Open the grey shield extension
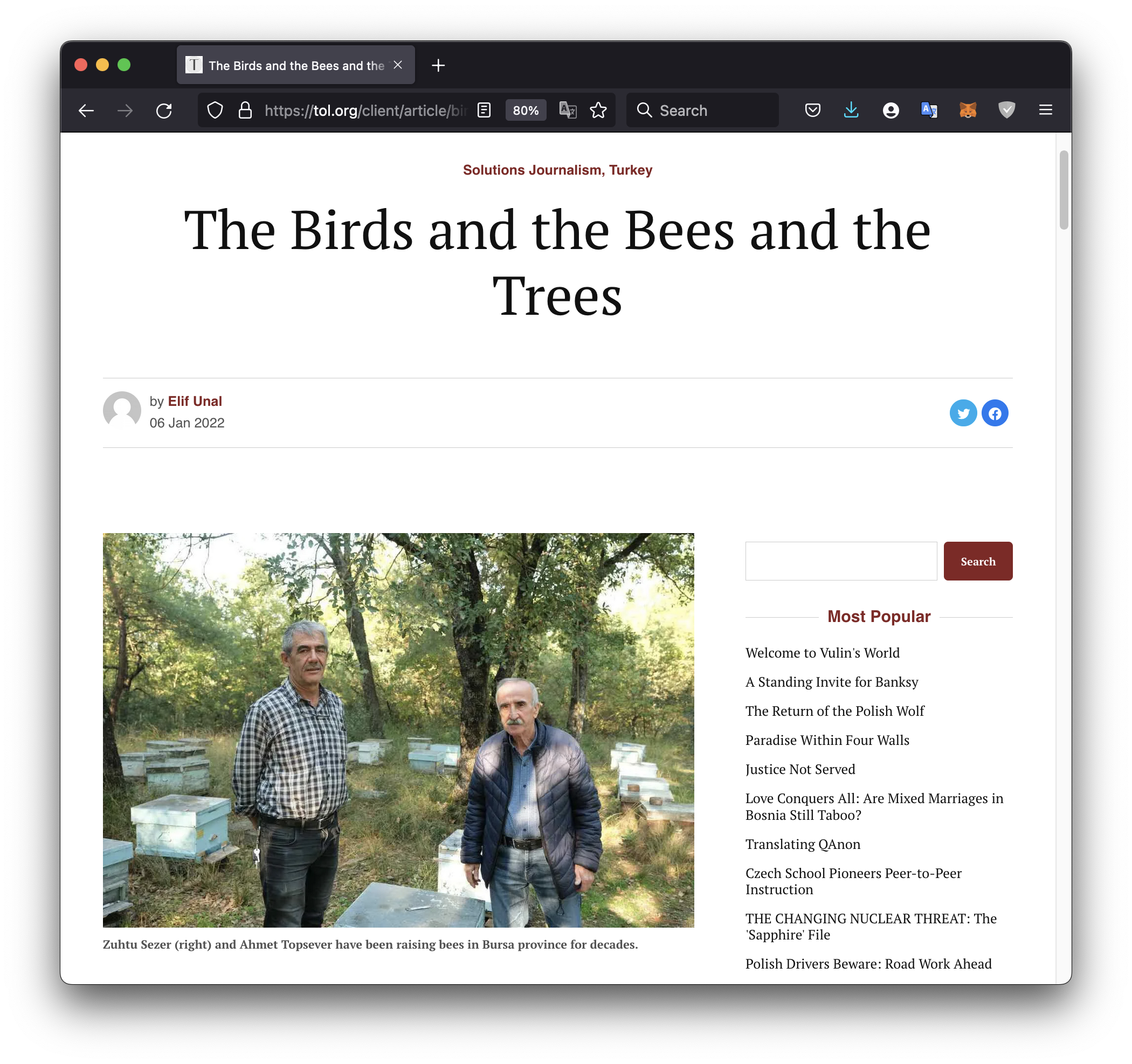Image resolution: width=1132 pixels, height=1064 pixels. pos(1007,110)
